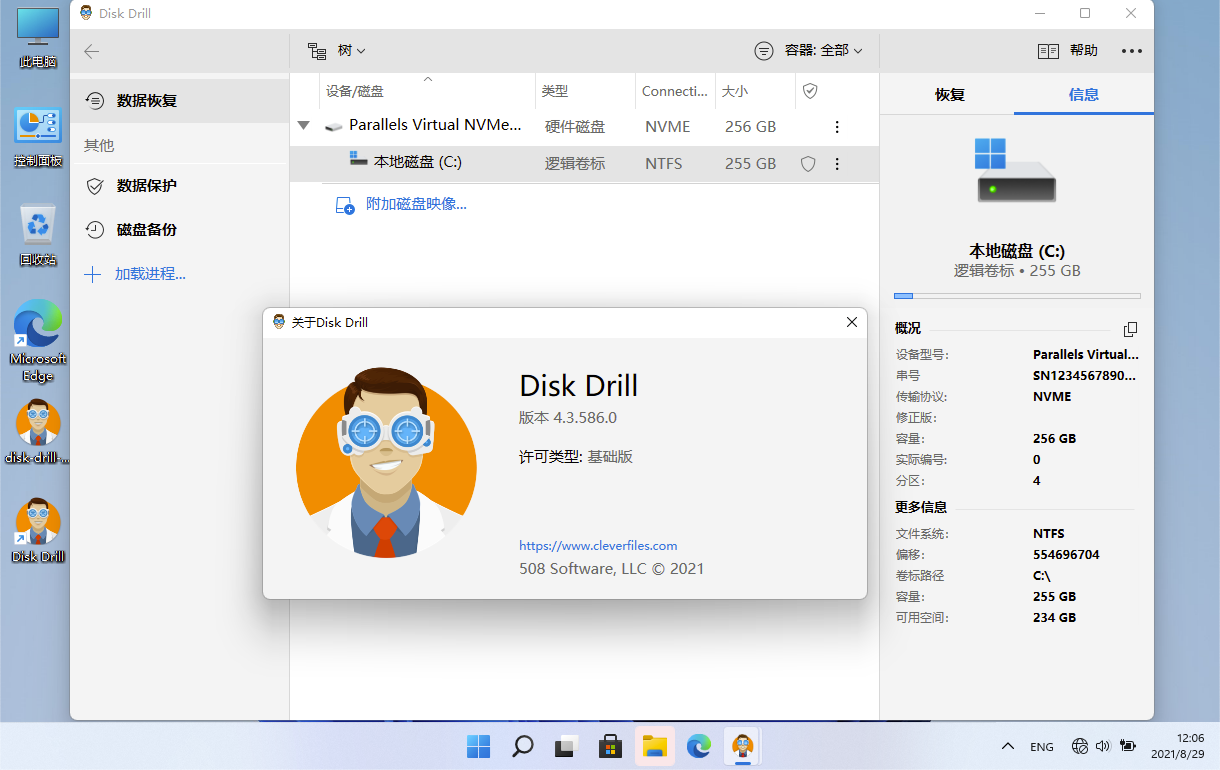Open the three-dots more menu in toolbar
This screenshot has height=770, width=1220.
[x=1131, y=51]
